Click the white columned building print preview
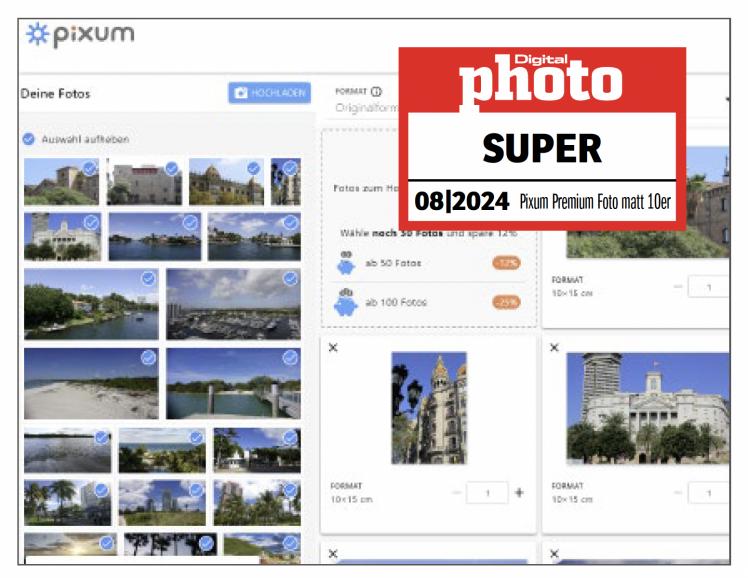 [648, 408]
